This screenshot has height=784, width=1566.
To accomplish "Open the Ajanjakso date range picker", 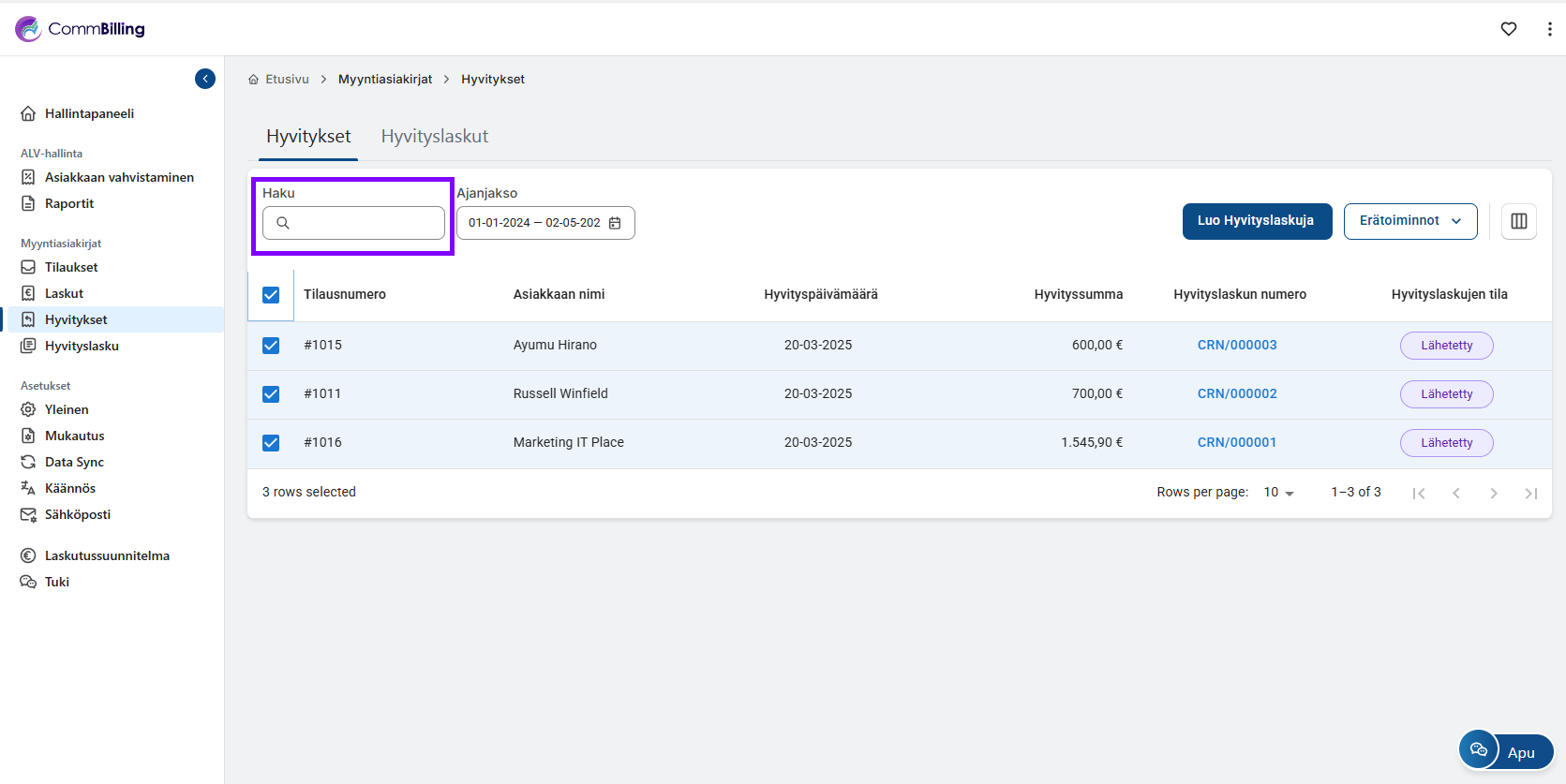I will tap(534, 223).
